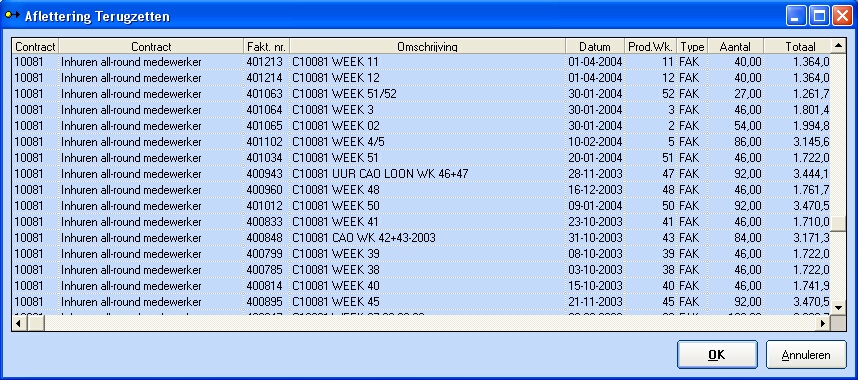Click the horizontal scrollbar right arrow
Image resolution: width=858 pixels, height=380 pixels.
pyautogui.click(x=823, y=324)
